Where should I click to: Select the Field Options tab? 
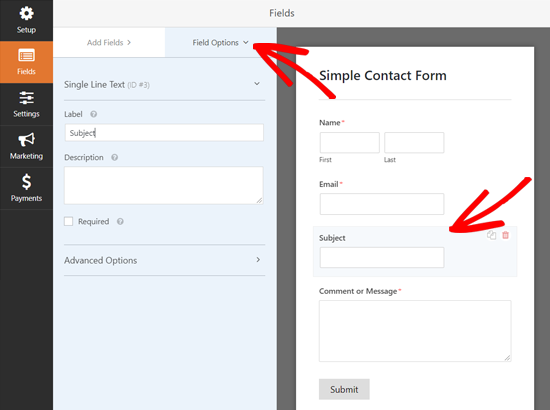point(221,42)
